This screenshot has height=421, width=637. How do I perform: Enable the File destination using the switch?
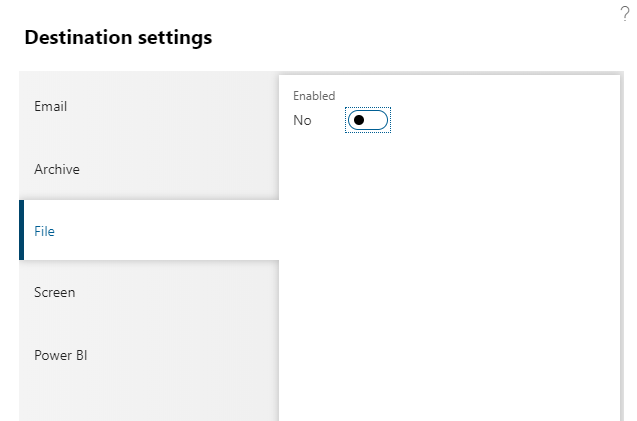367,120
